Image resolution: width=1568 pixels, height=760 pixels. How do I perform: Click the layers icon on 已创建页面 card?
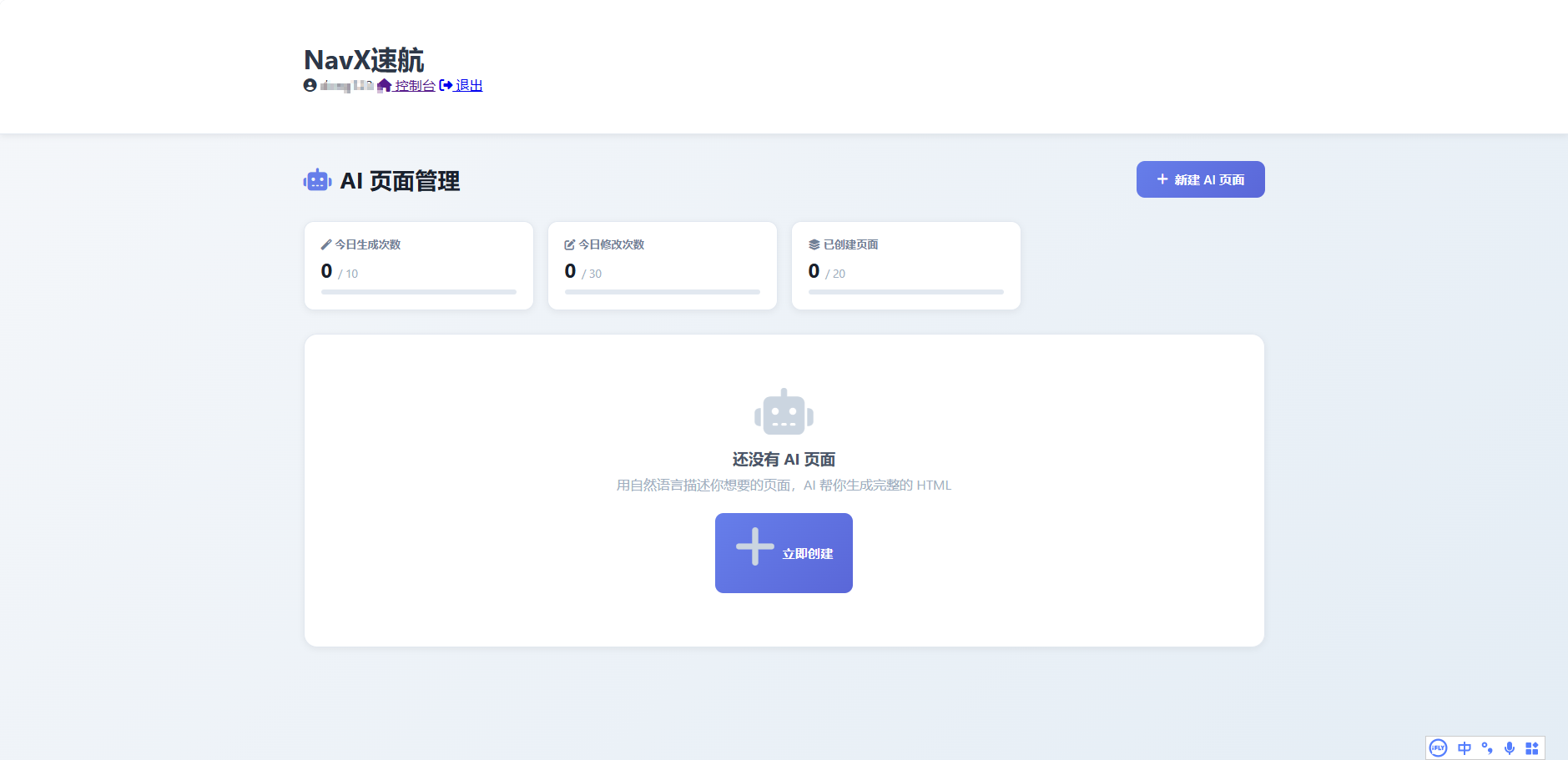814,244
